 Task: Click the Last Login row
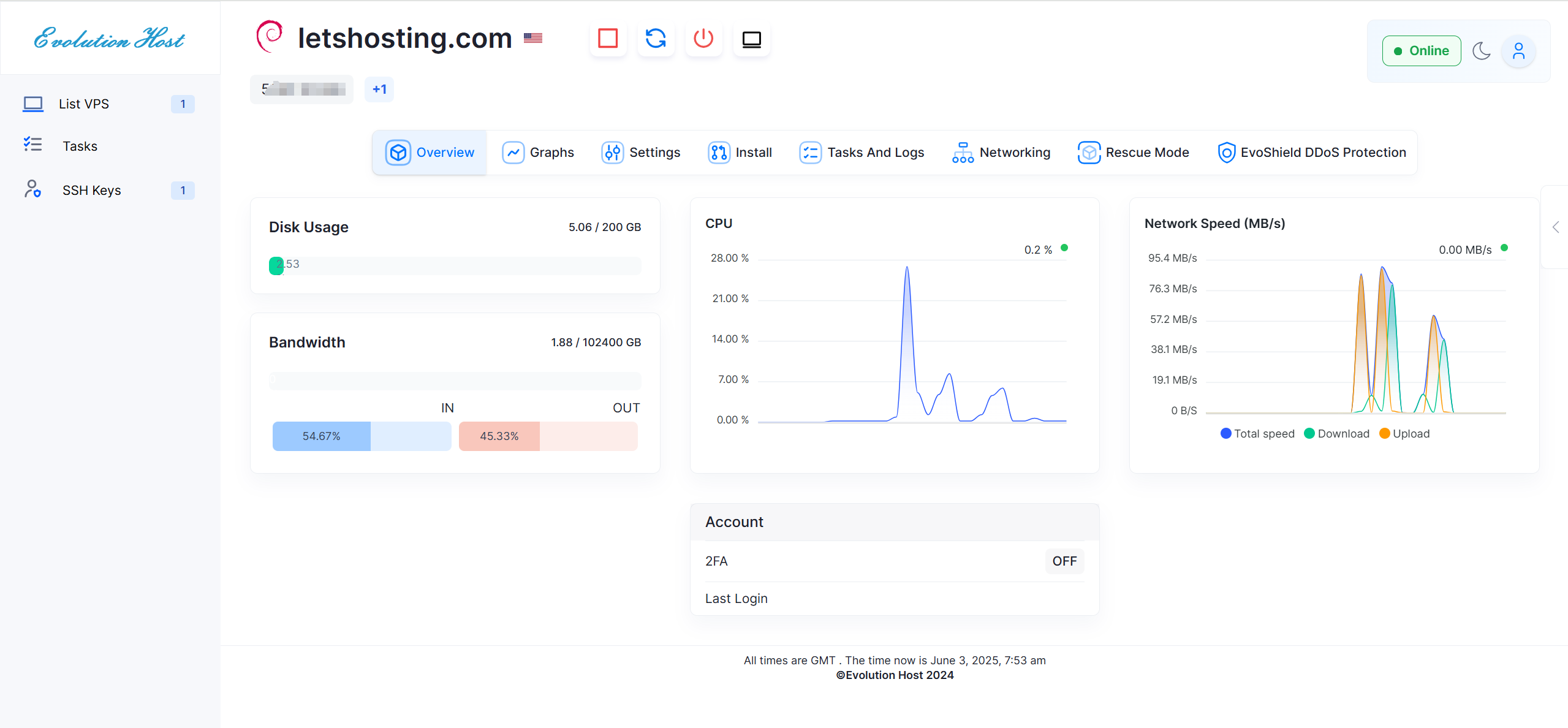click(895, 599)
